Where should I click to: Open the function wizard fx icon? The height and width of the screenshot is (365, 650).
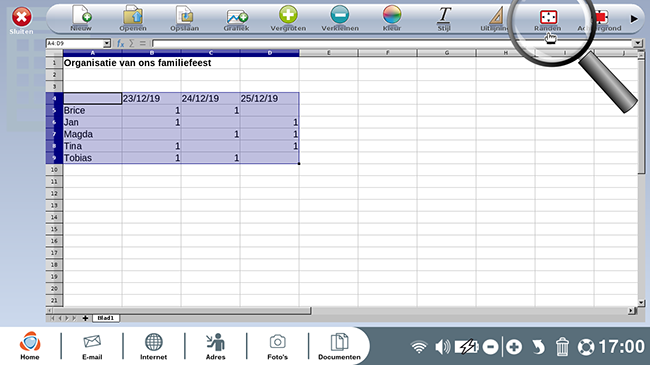(x=120, y=43)
